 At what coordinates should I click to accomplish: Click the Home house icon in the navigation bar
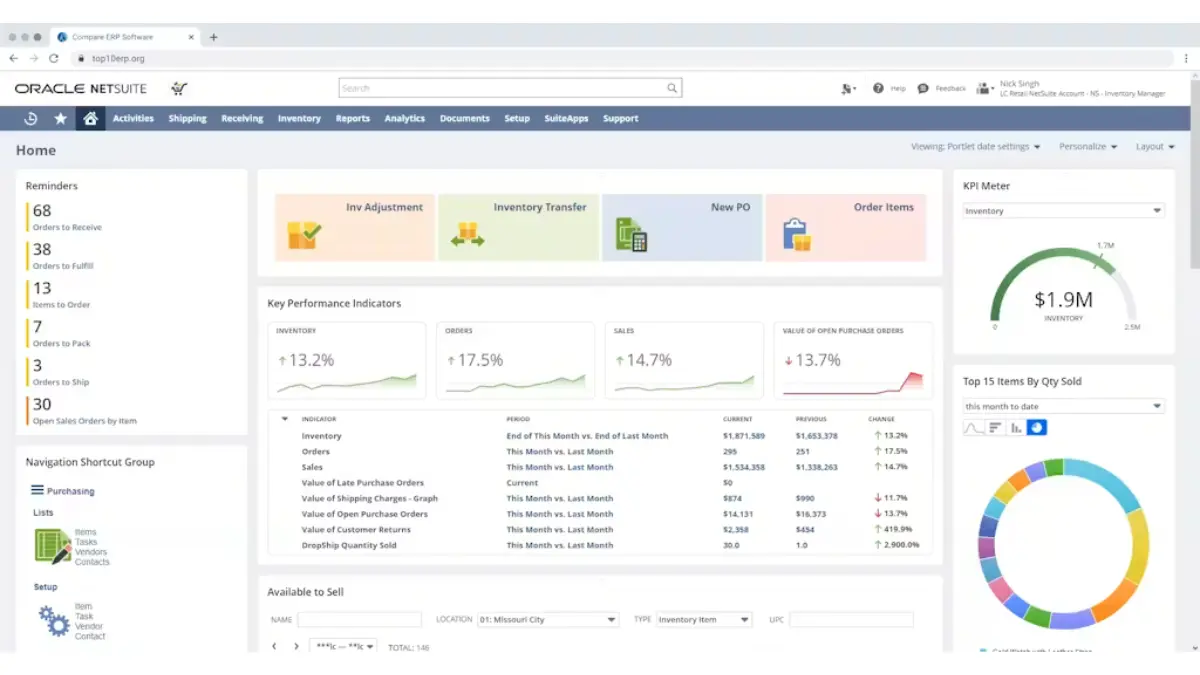[89, 118]
